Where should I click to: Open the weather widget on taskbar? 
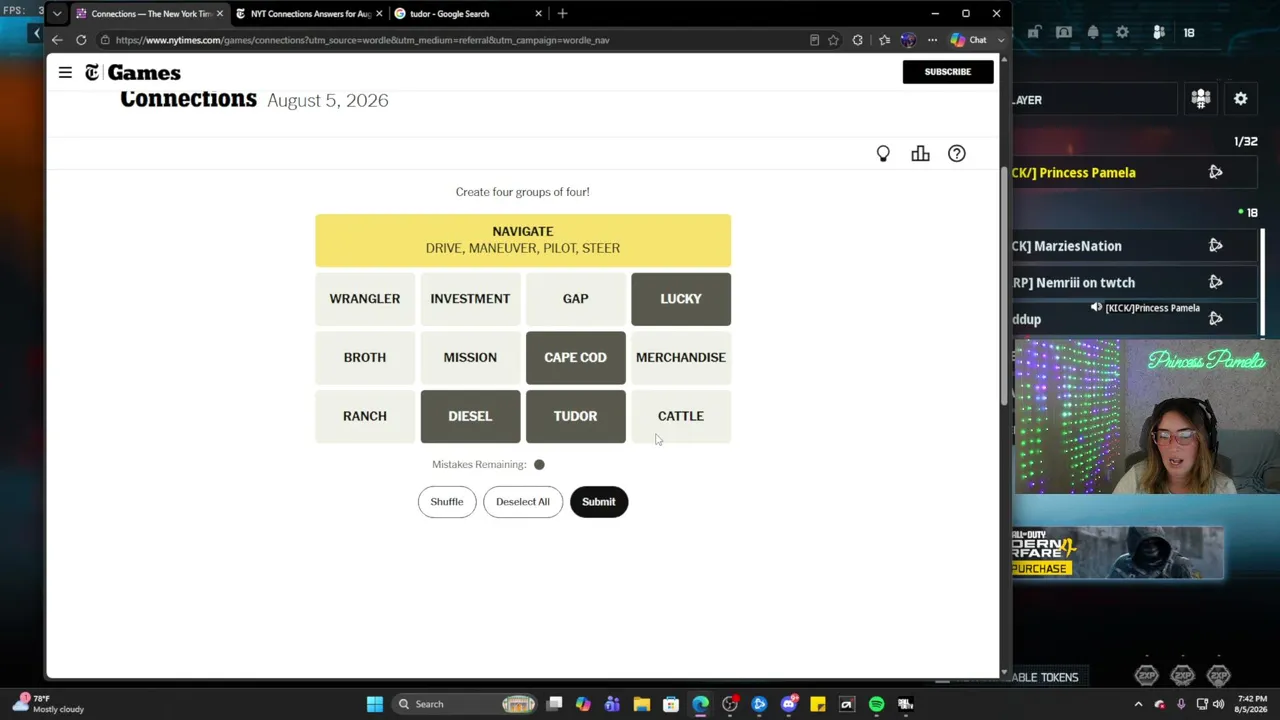[x=50, y=704]
